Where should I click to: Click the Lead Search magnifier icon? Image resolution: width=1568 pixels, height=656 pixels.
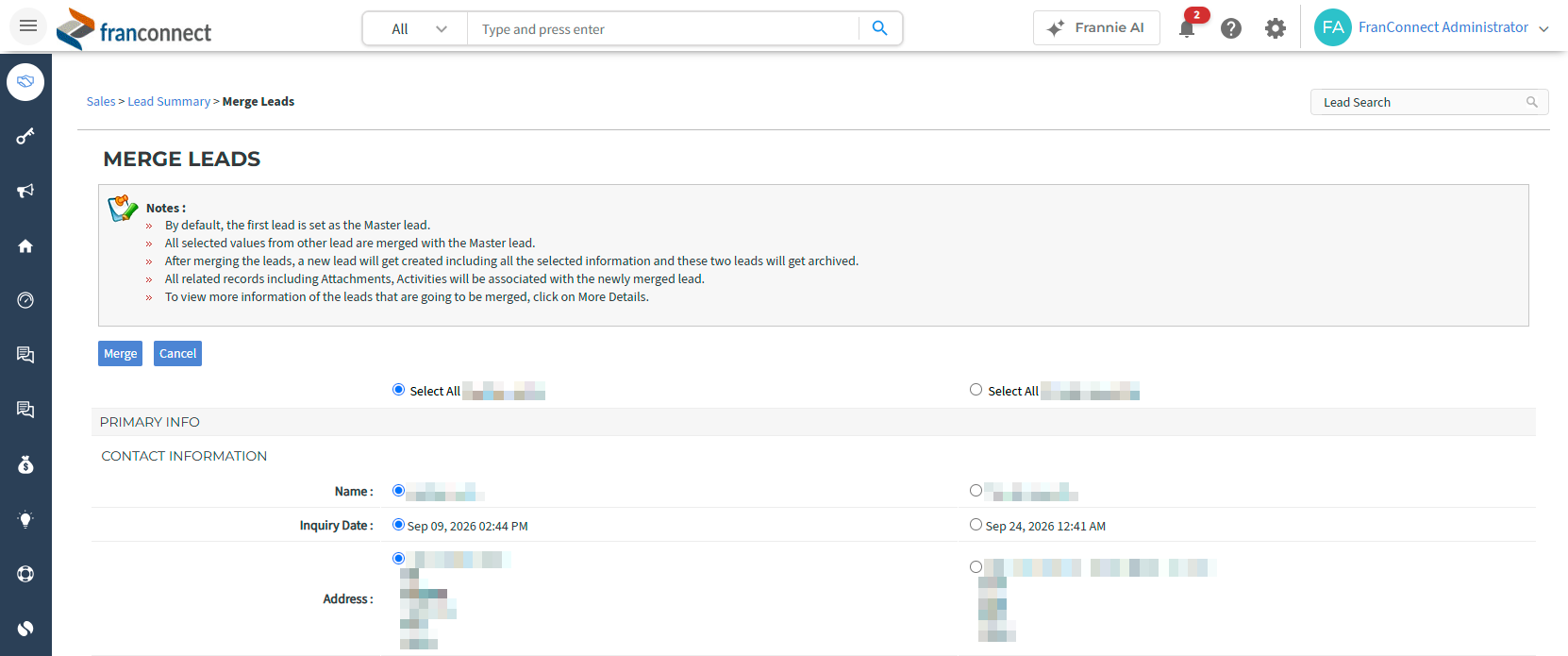pyautogui.click(x=1532, y=102)
